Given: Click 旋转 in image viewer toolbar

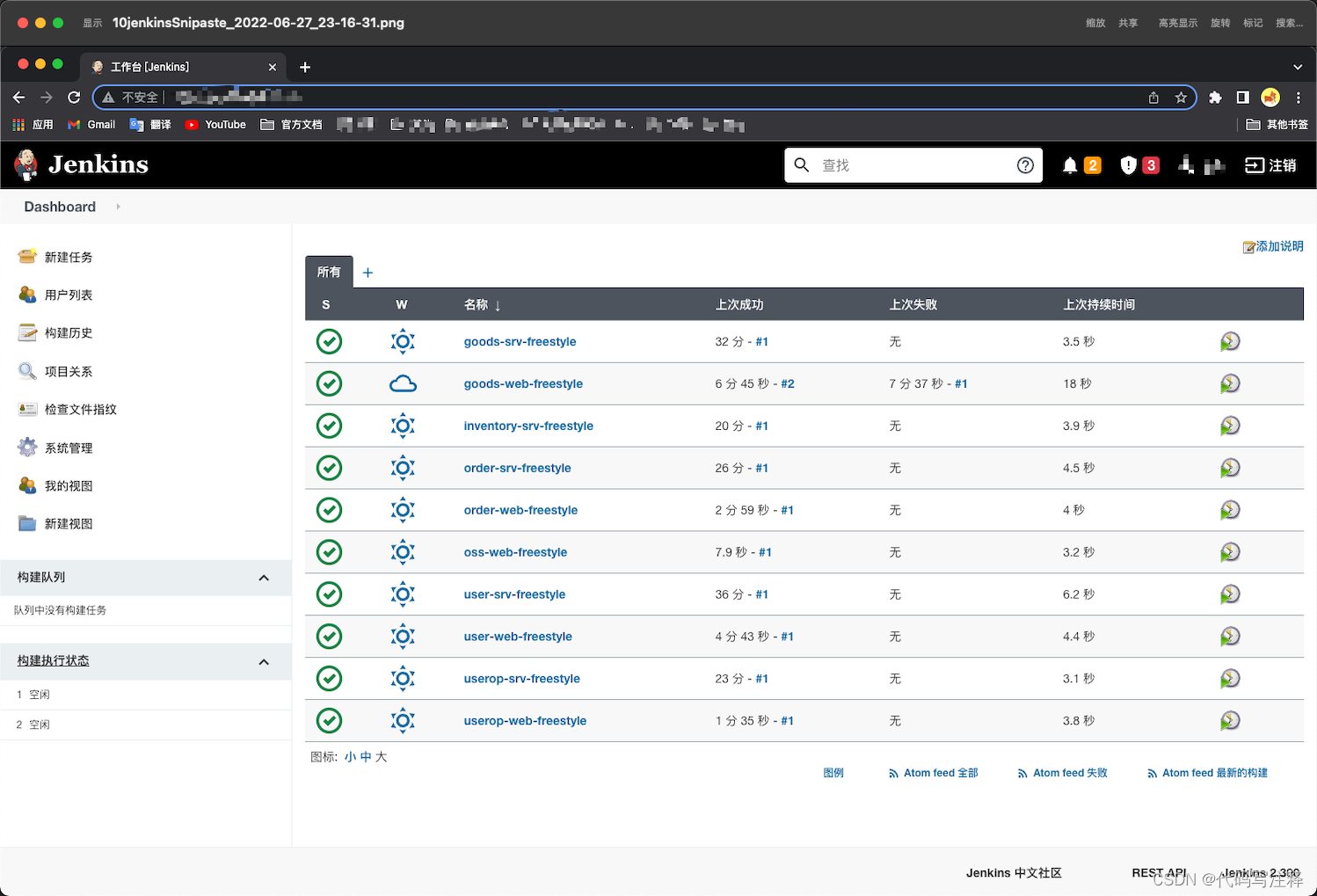Looking at the screenshot, I should tap(1220, 23).
